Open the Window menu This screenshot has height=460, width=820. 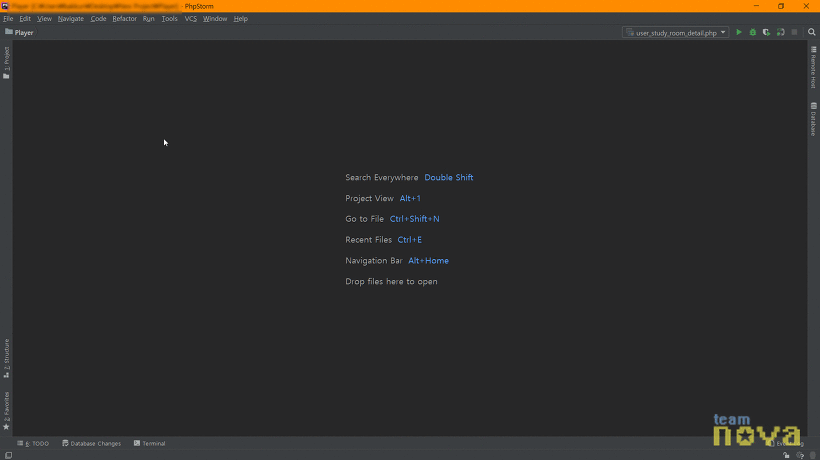click(x=215, y=19)
